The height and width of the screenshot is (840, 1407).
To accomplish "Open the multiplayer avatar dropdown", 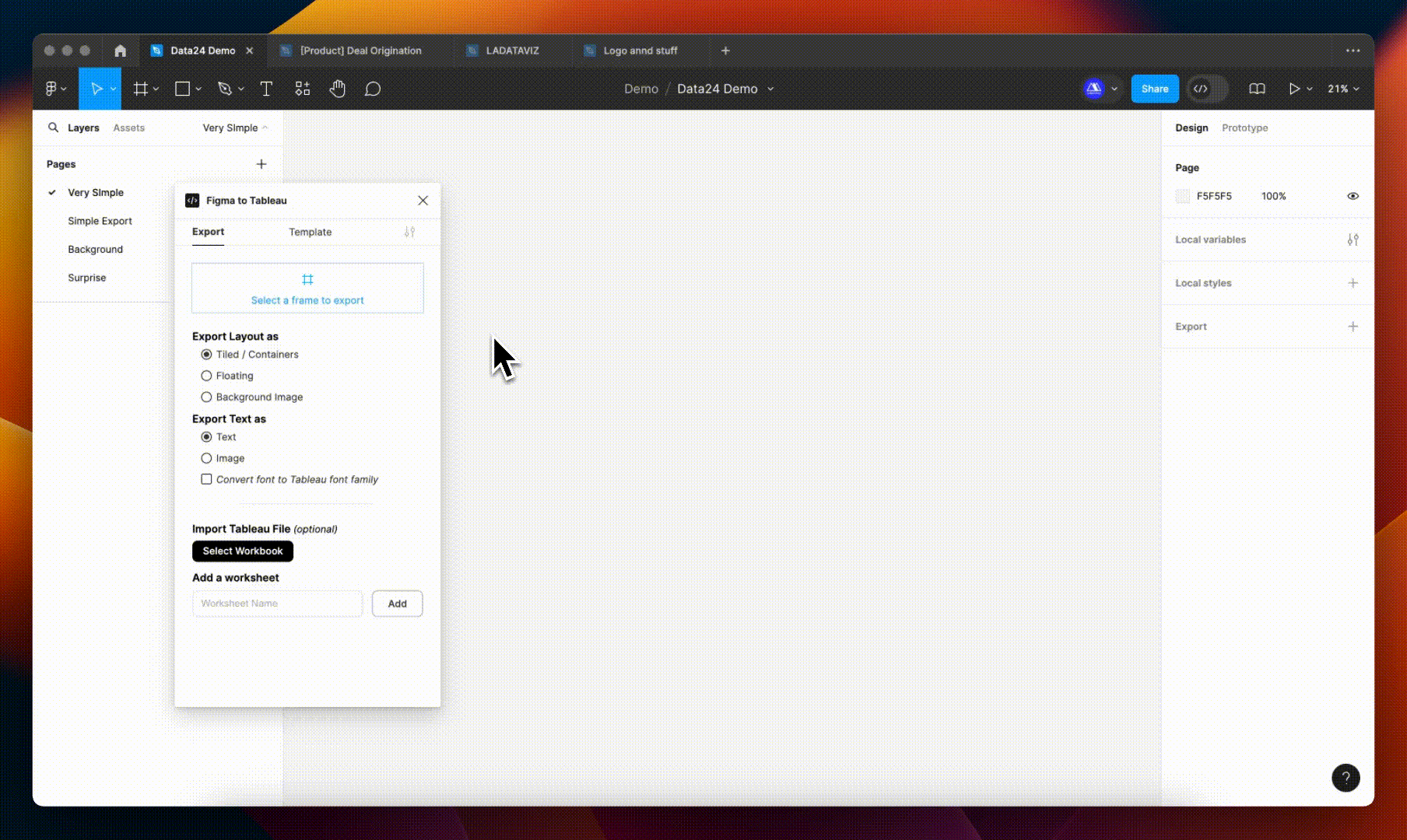I will 1114,89.
